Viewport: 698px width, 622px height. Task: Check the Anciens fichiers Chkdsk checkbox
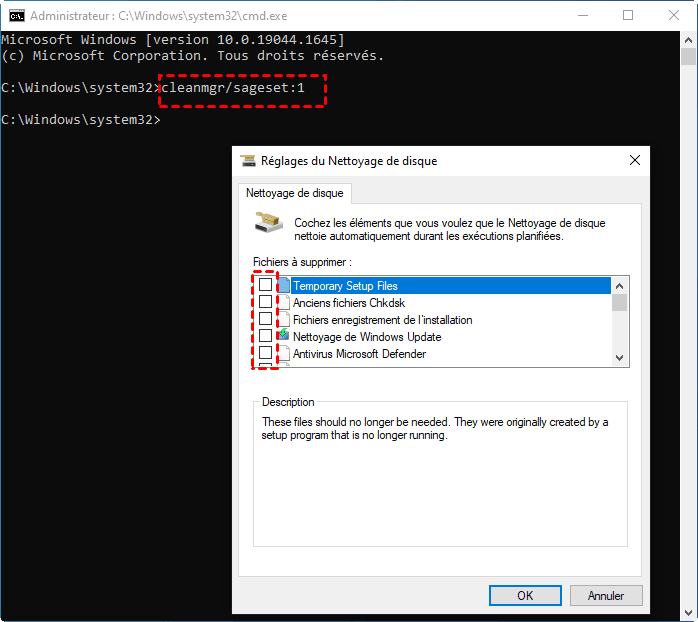265,301
